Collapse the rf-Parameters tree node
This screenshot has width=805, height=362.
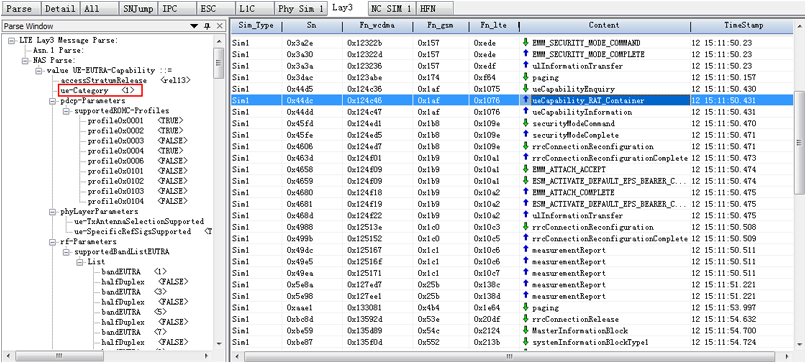(52, 241)
